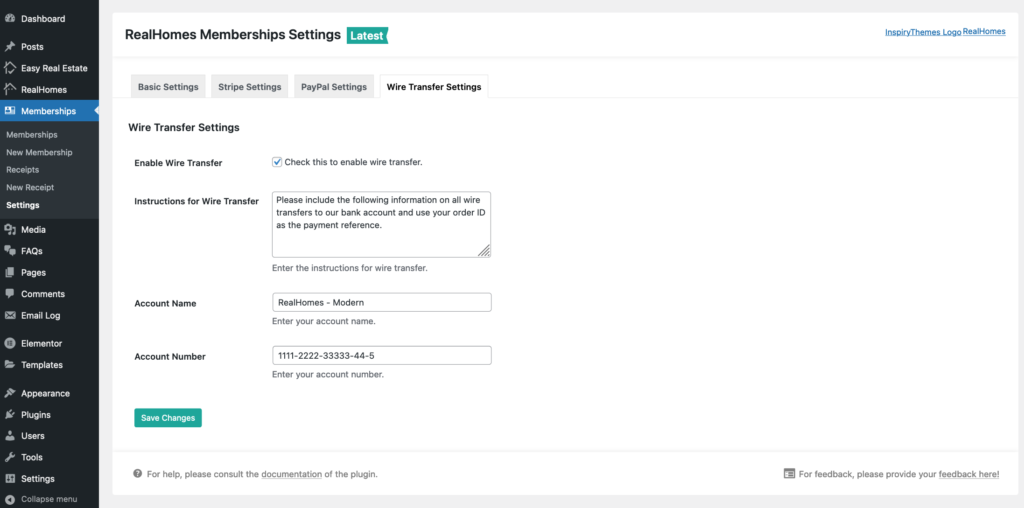
Task: Click the Users person icon
Action: 10,436
